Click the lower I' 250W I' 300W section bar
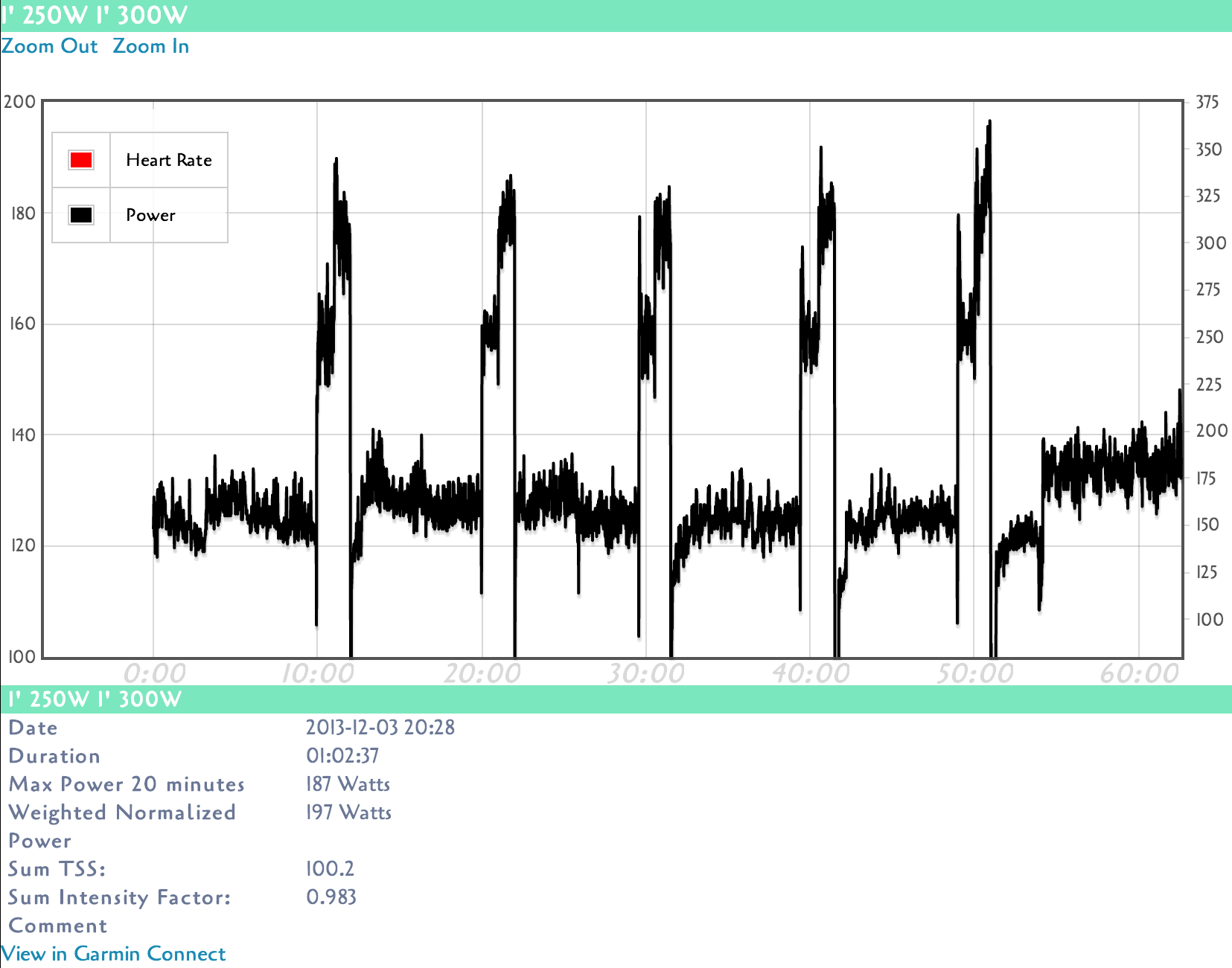The image size is (1232, 968). tap(92, 699)
